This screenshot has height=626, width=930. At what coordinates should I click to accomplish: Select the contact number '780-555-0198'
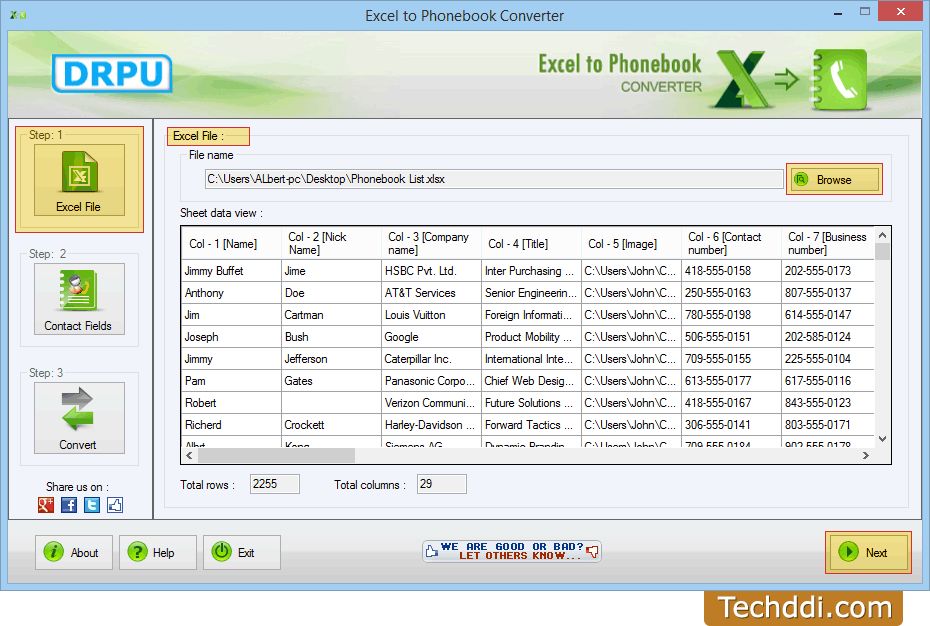731,315
